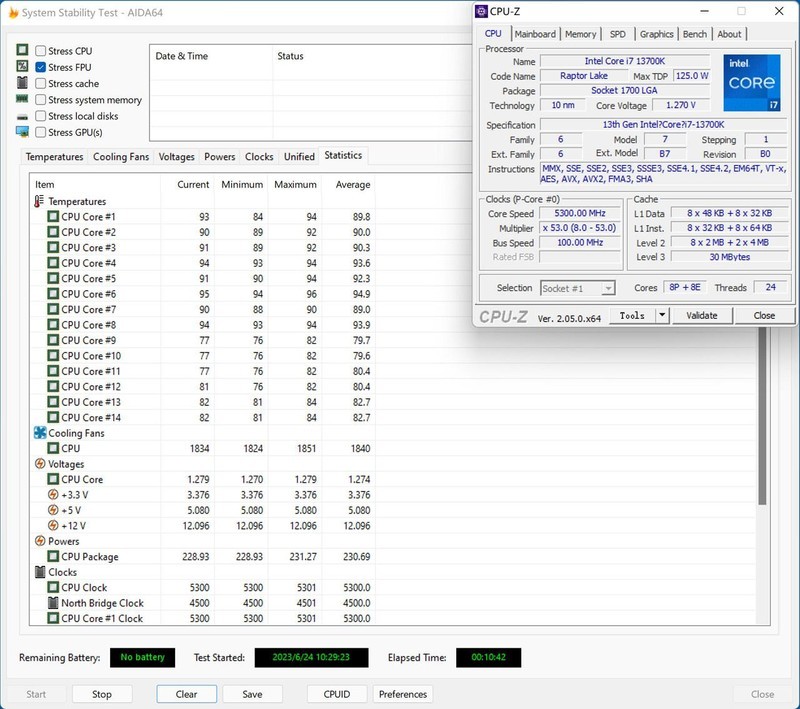Viewport: 800px width, 709px height.
Task: Click the Temperatures thermometer icon in list
Action: coord(39,202)
